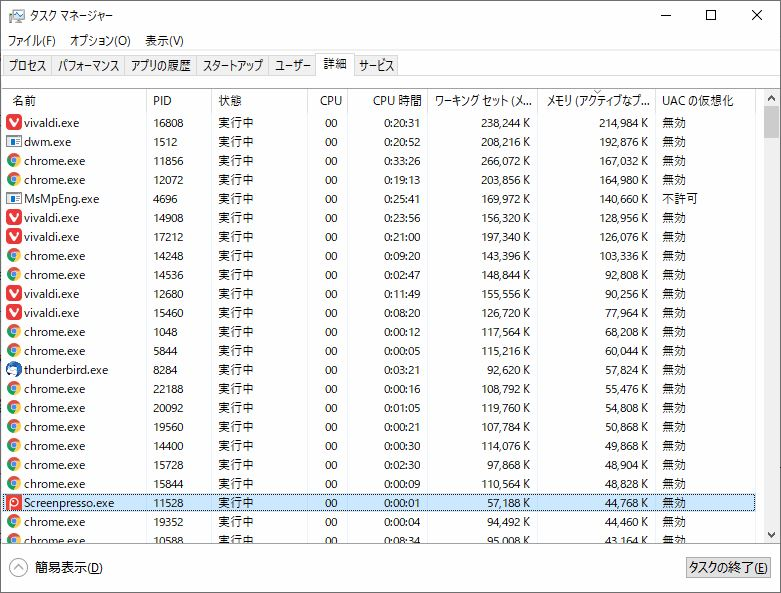Click the 簡易表示(D) text label
This screenshot has width=781, height=593.
(68, 568)
